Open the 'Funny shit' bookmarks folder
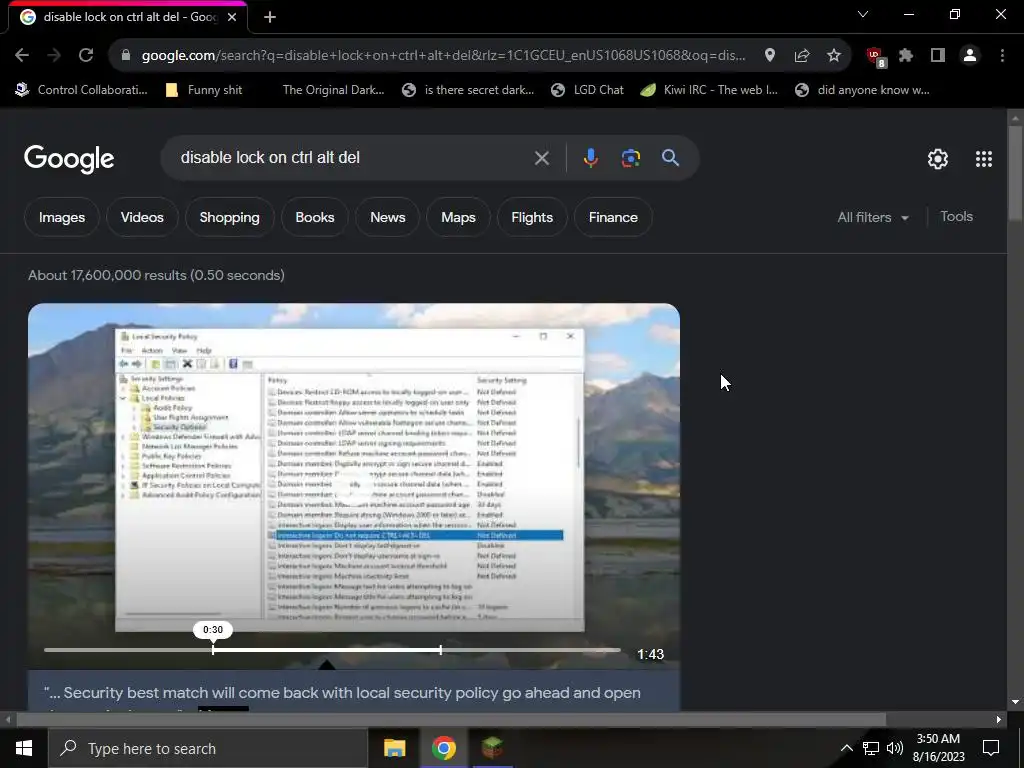Viewport: 1024px width, 768px height. [x=204, y=90]
